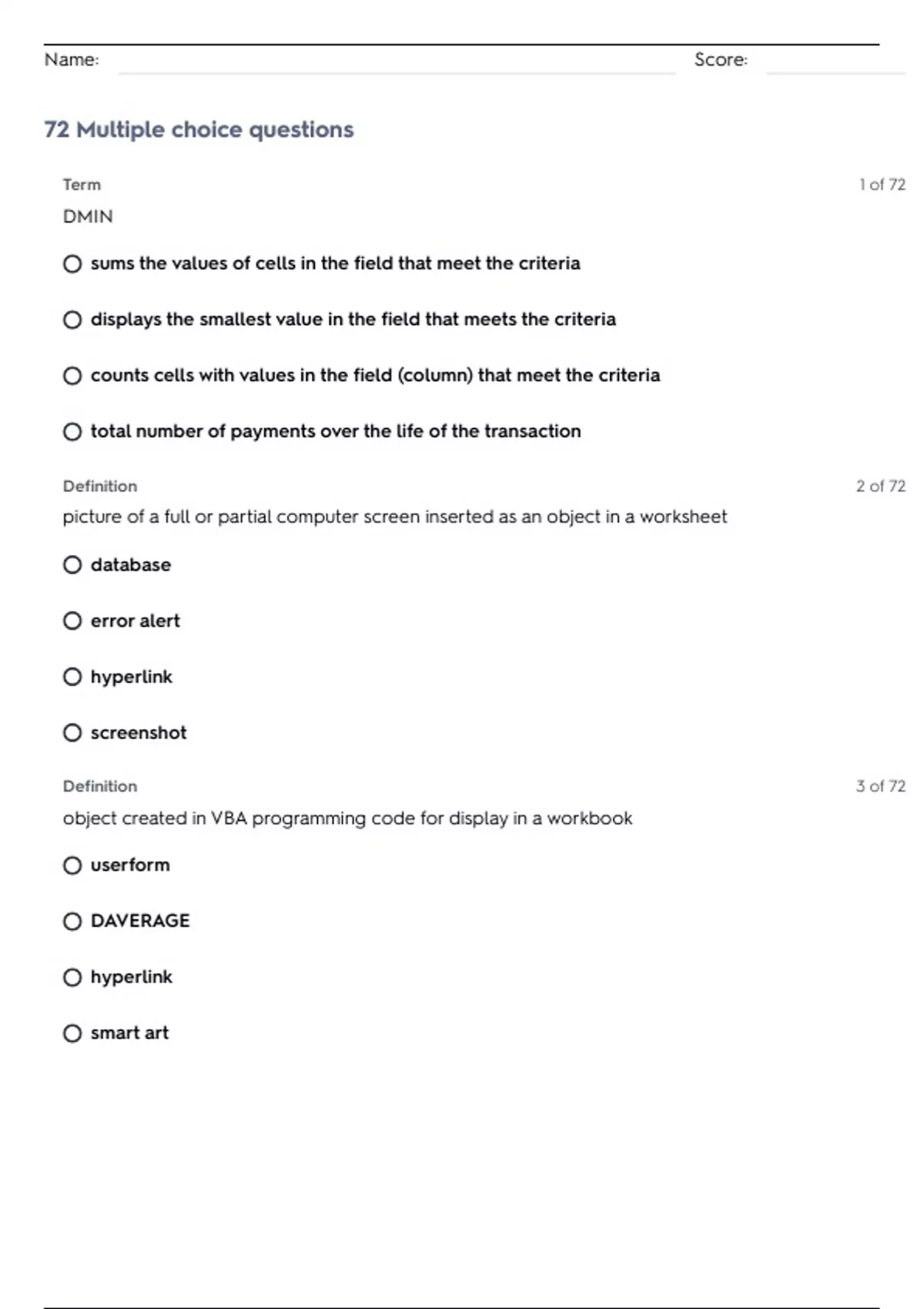
Task: Select 'sums the values of cells' answer
Action: pos(72,264)
